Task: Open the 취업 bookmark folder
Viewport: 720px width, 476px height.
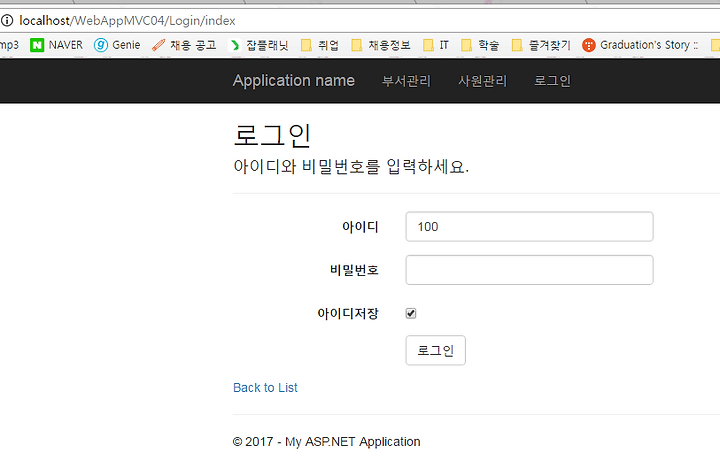Action: point(320,45)
